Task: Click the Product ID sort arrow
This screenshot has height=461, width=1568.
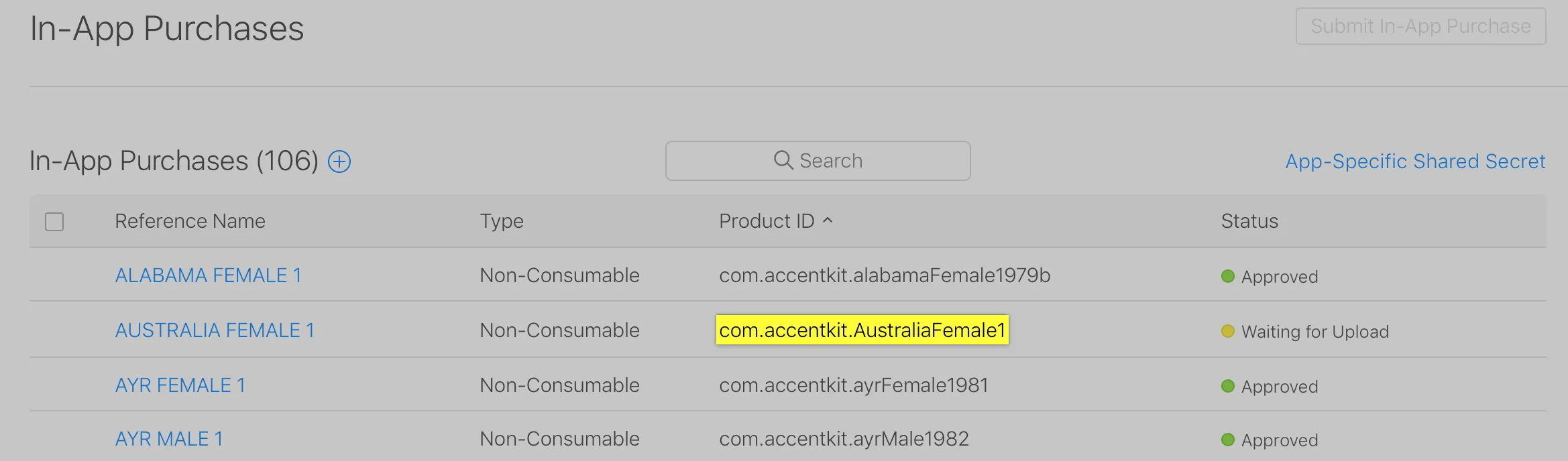Action: pos(828,220)
